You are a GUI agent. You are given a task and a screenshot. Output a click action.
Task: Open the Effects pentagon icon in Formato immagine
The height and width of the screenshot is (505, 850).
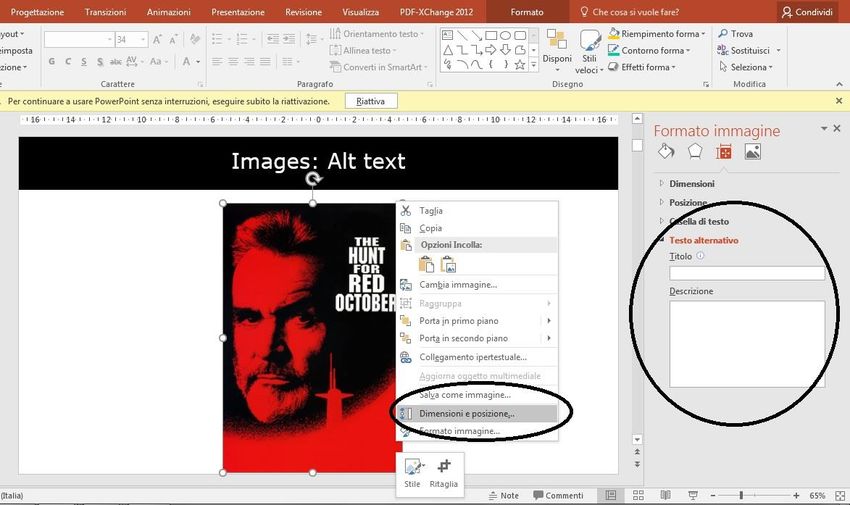695,152
